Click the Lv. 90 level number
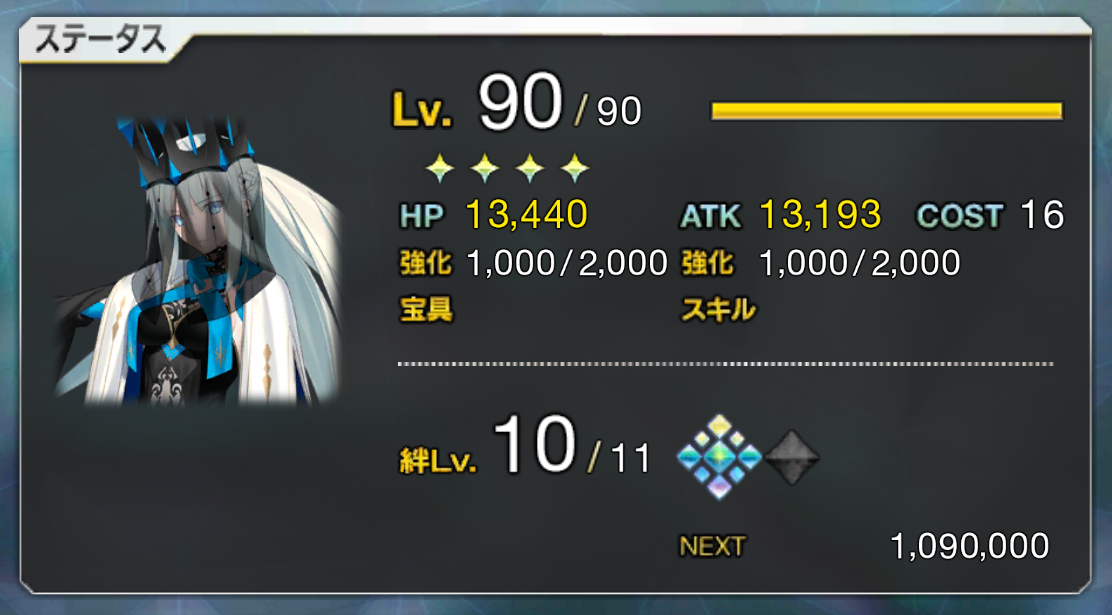Screen dimensions: 1112x615 [x=521, y=104]
